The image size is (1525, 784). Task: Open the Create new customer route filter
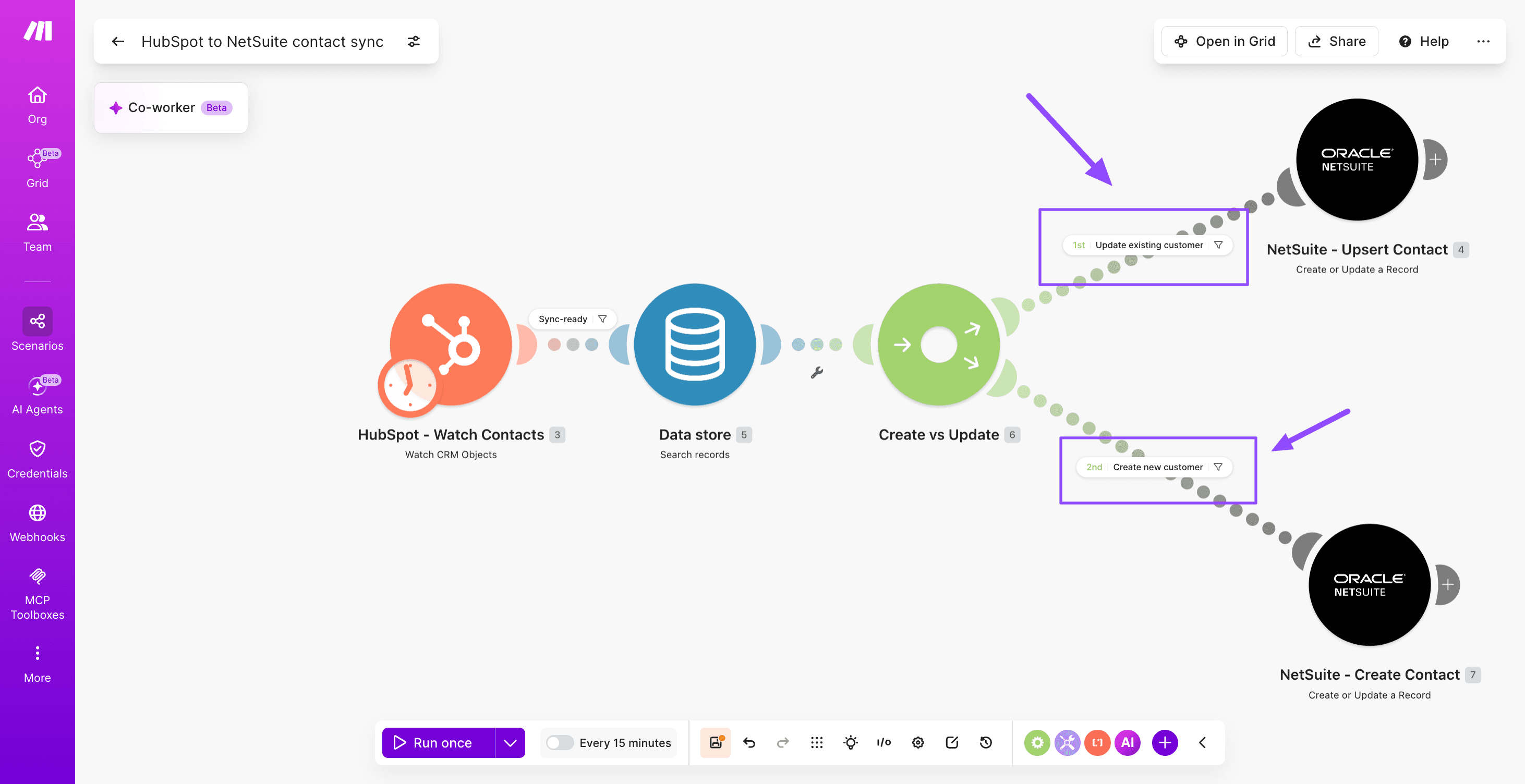(x=1158, y=467)
